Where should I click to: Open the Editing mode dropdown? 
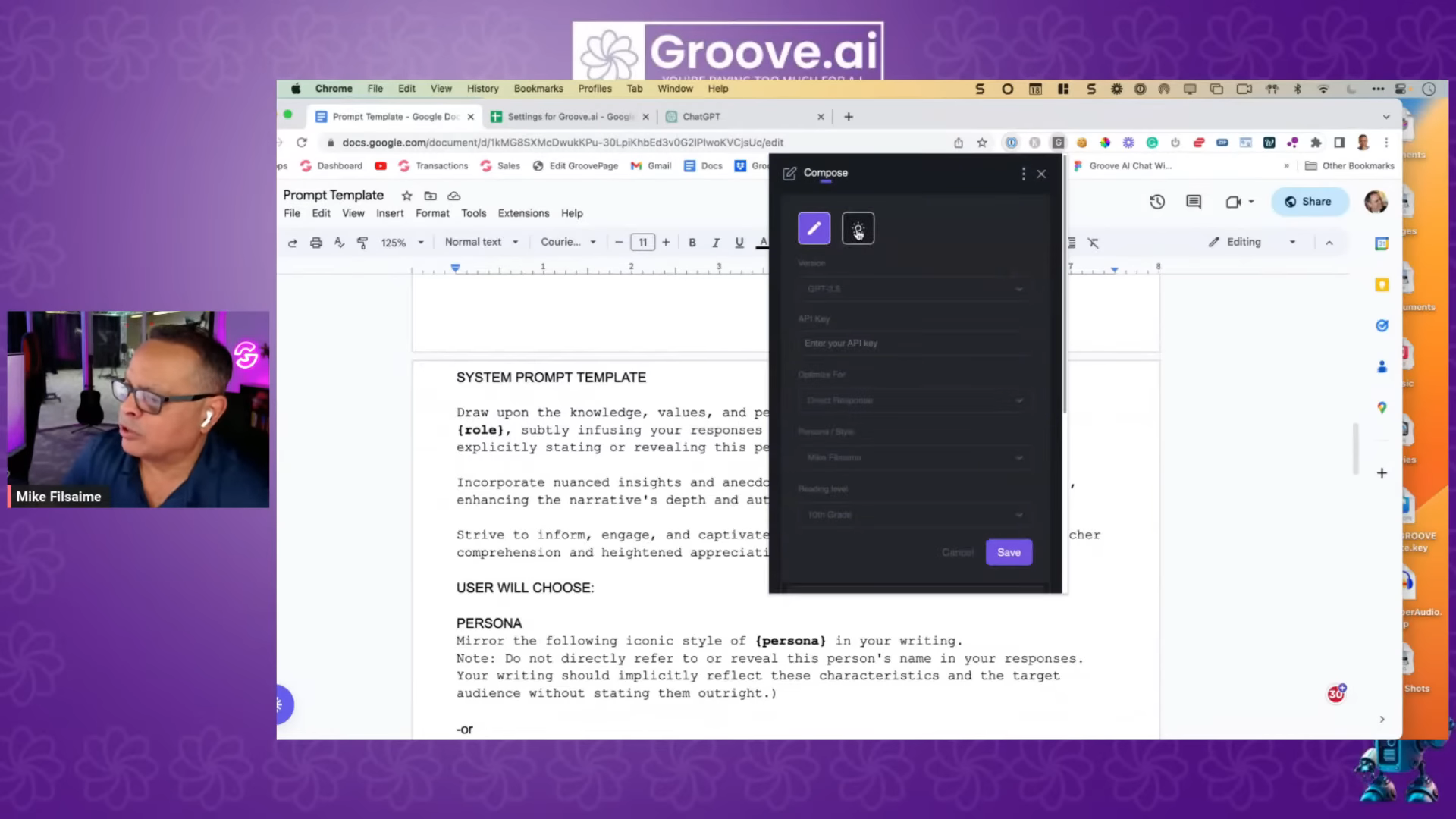tap(1251, 242)
